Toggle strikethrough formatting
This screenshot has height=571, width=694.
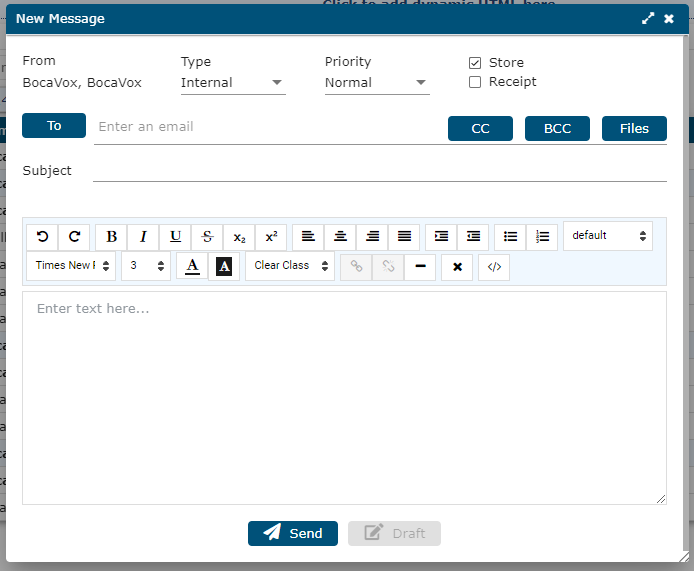point(207,236)
